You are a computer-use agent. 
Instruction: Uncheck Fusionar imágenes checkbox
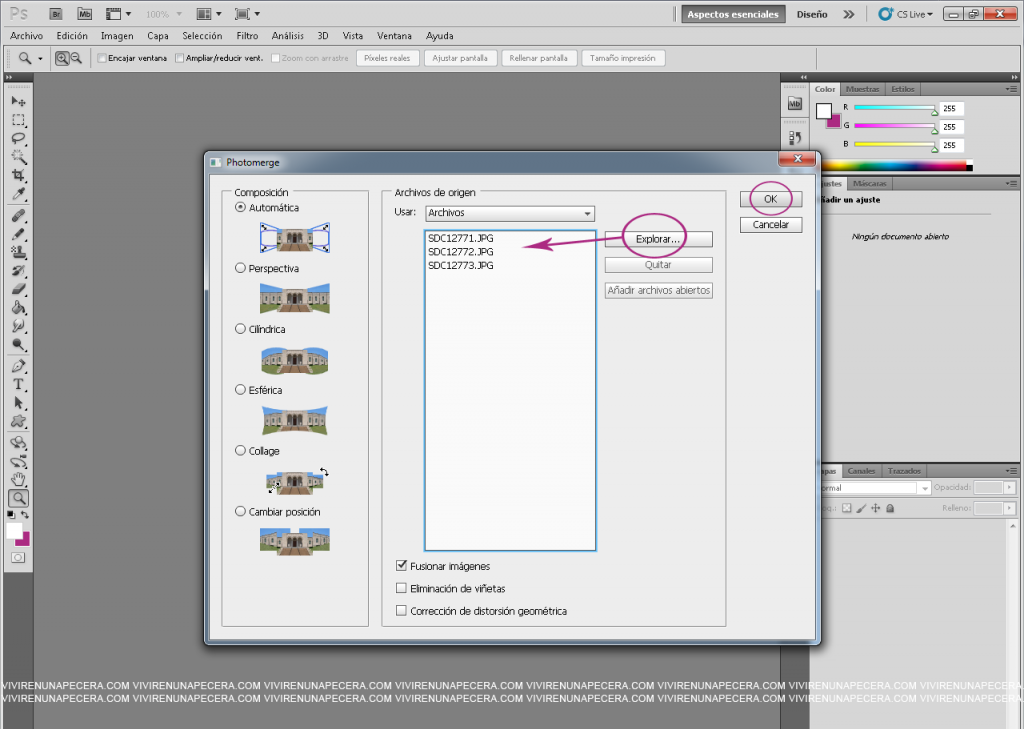pos(402,566)
